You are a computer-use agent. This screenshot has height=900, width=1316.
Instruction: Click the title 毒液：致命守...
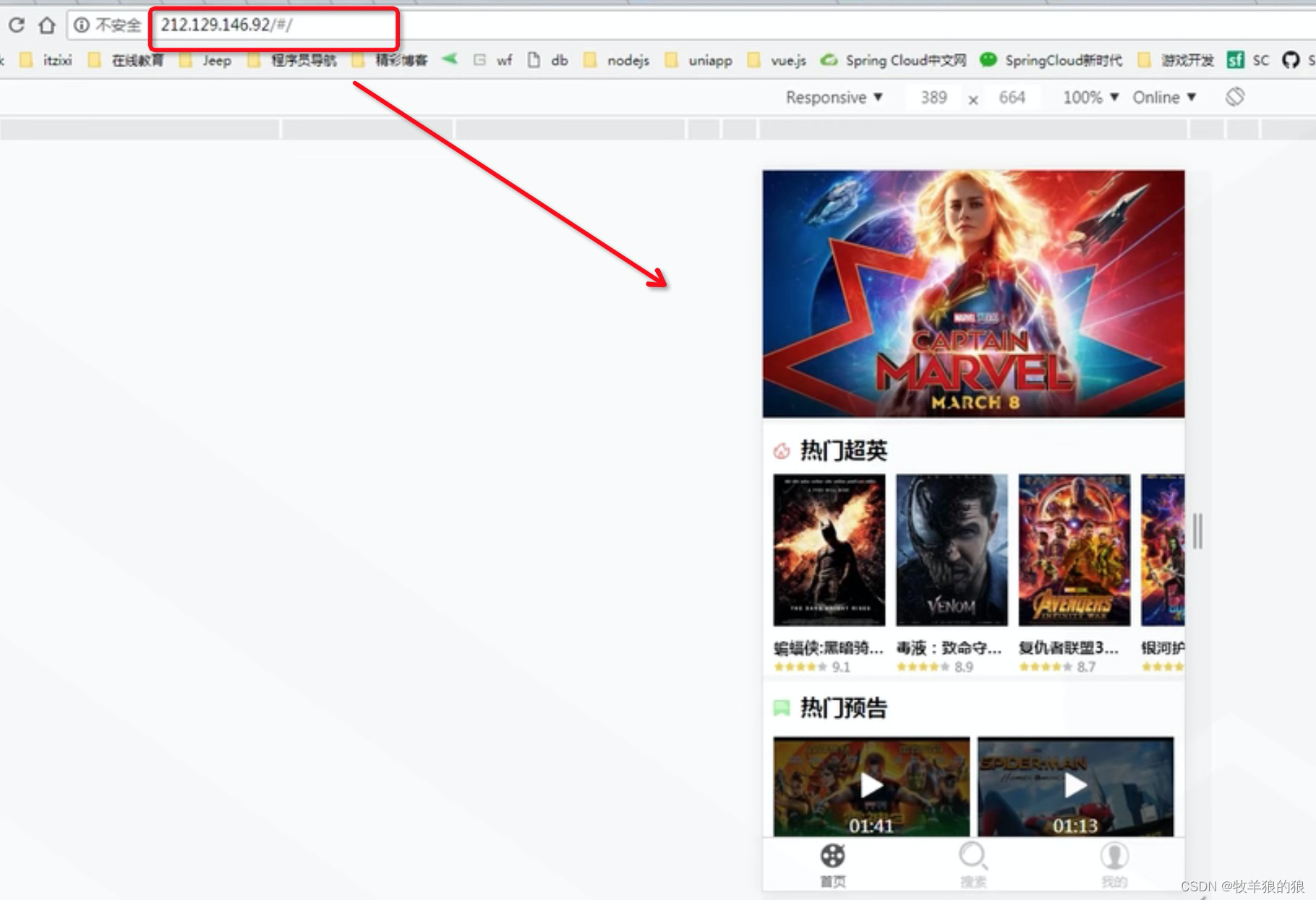coord(949,648)
